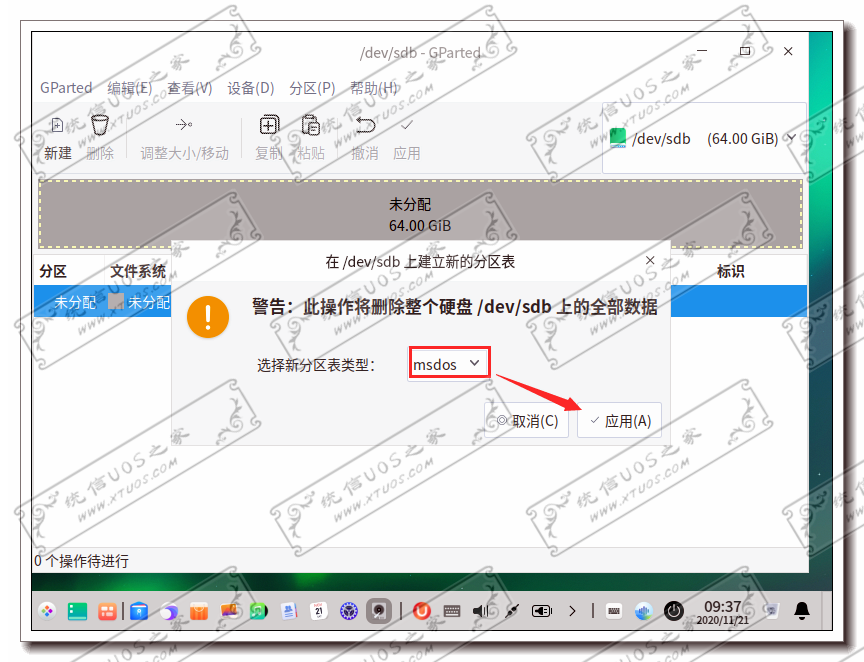The width and height of the screenshot is (864, 662).
Task: Open the View (查看) menu
Action: pos(190,88)
